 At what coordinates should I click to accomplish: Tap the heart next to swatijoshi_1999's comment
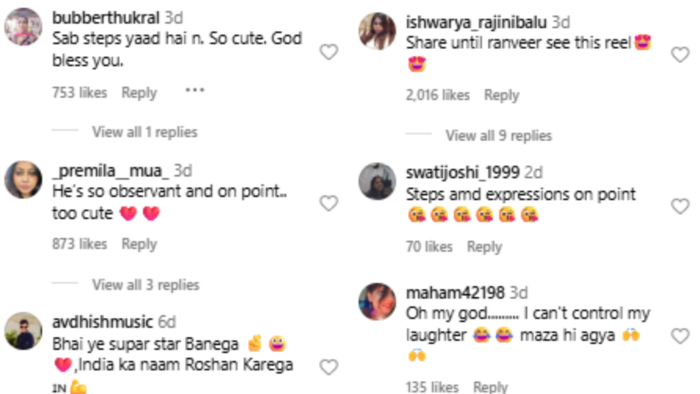point(680,206)
